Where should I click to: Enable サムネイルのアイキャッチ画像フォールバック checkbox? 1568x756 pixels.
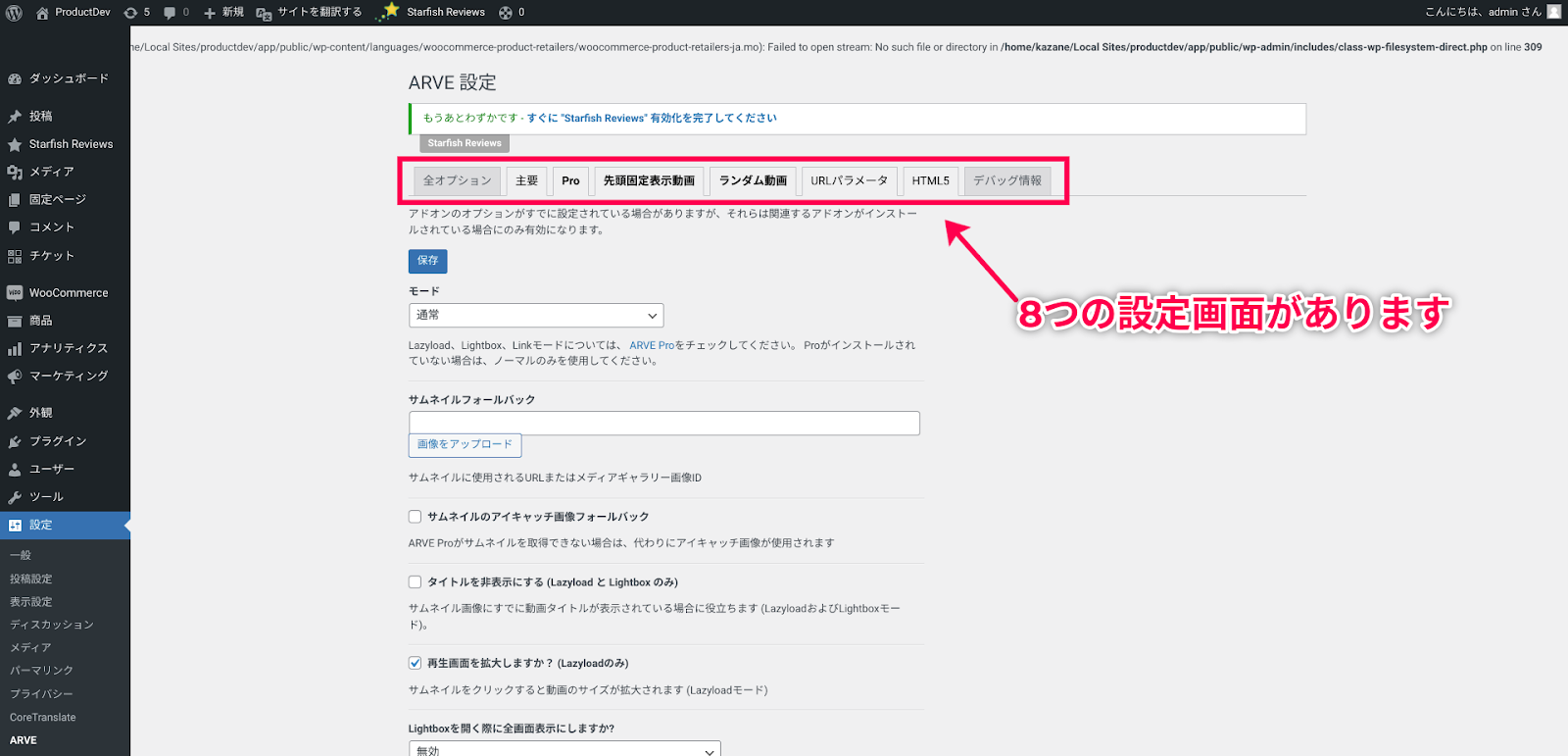pyautogui.click(x=416, y=517)
